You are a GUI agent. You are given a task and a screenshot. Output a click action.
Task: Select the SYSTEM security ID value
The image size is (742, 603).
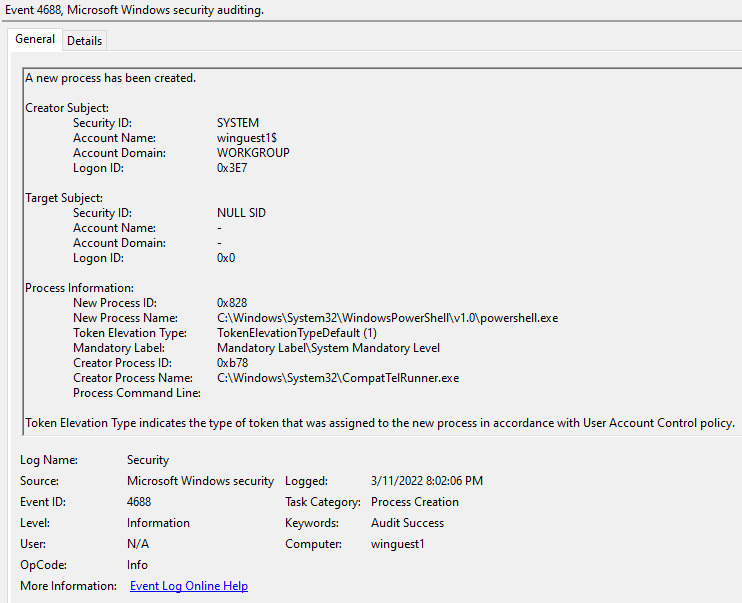tap(238, 123)
